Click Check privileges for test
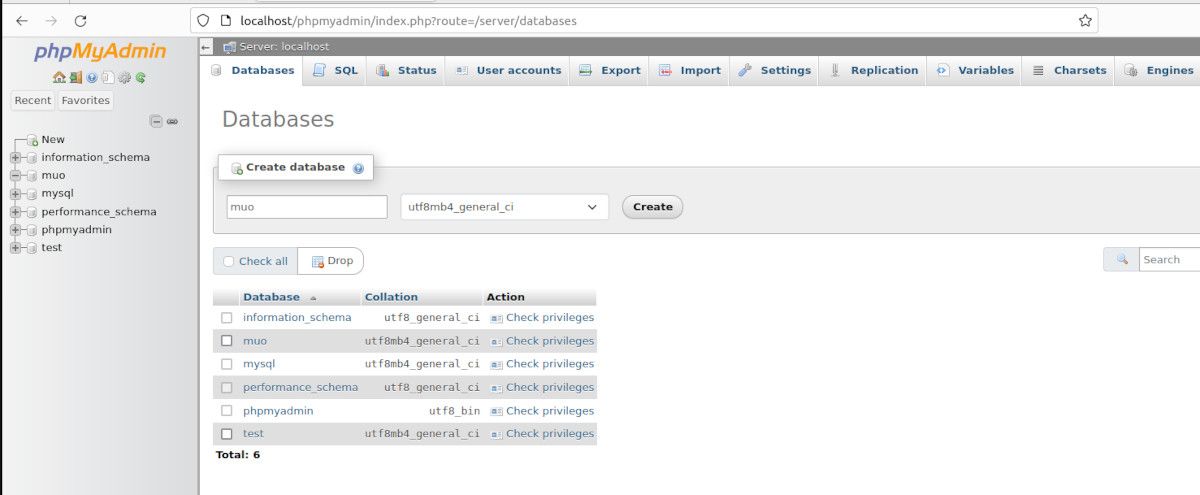 [x=550, y=434]
